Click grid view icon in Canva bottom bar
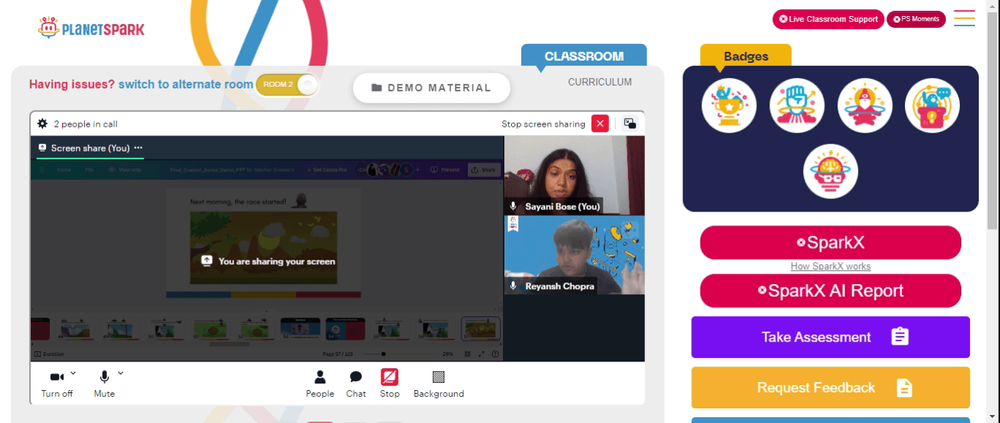The image size is (1000, 423). (x=467, y=354)
